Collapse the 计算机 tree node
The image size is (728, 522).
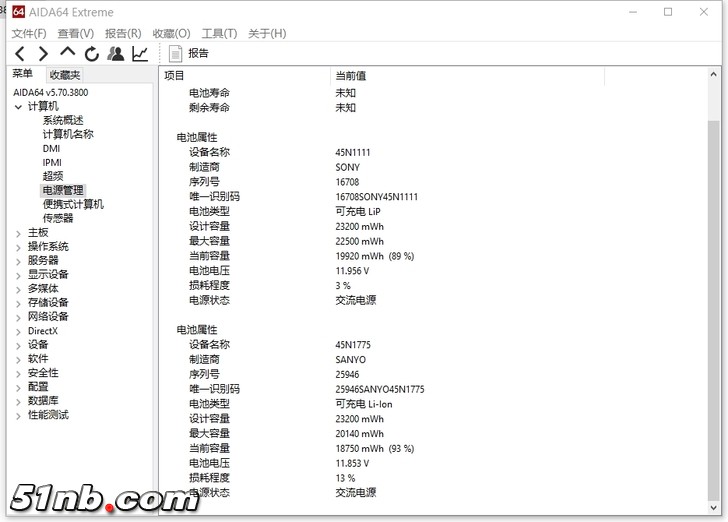click(18, 107)
